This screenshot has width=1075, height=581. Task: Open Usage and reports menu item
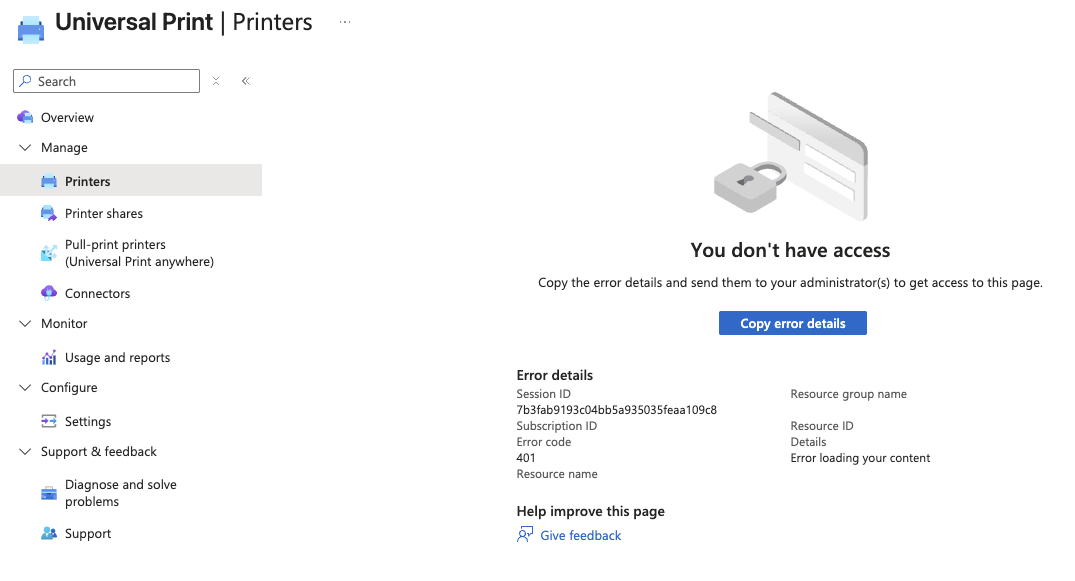(x=117, y=358)
